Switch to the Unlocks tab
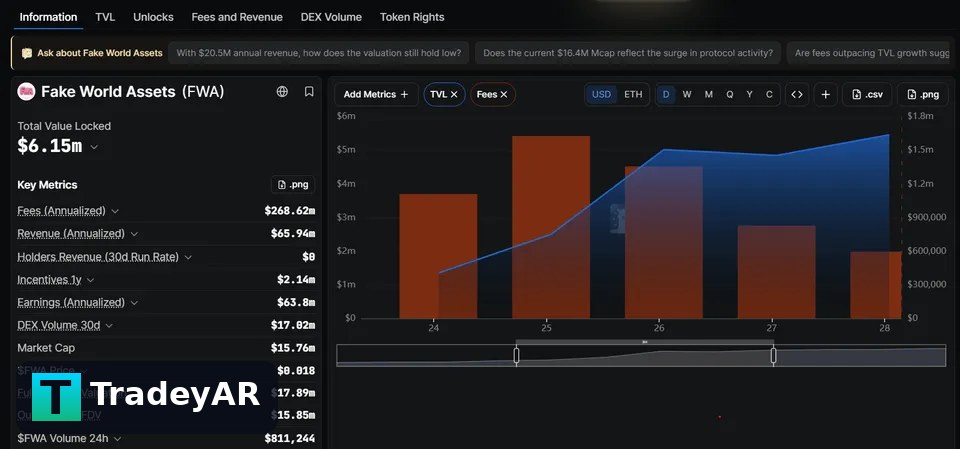This screenshot has height=449, width=960. coord(153,17)
